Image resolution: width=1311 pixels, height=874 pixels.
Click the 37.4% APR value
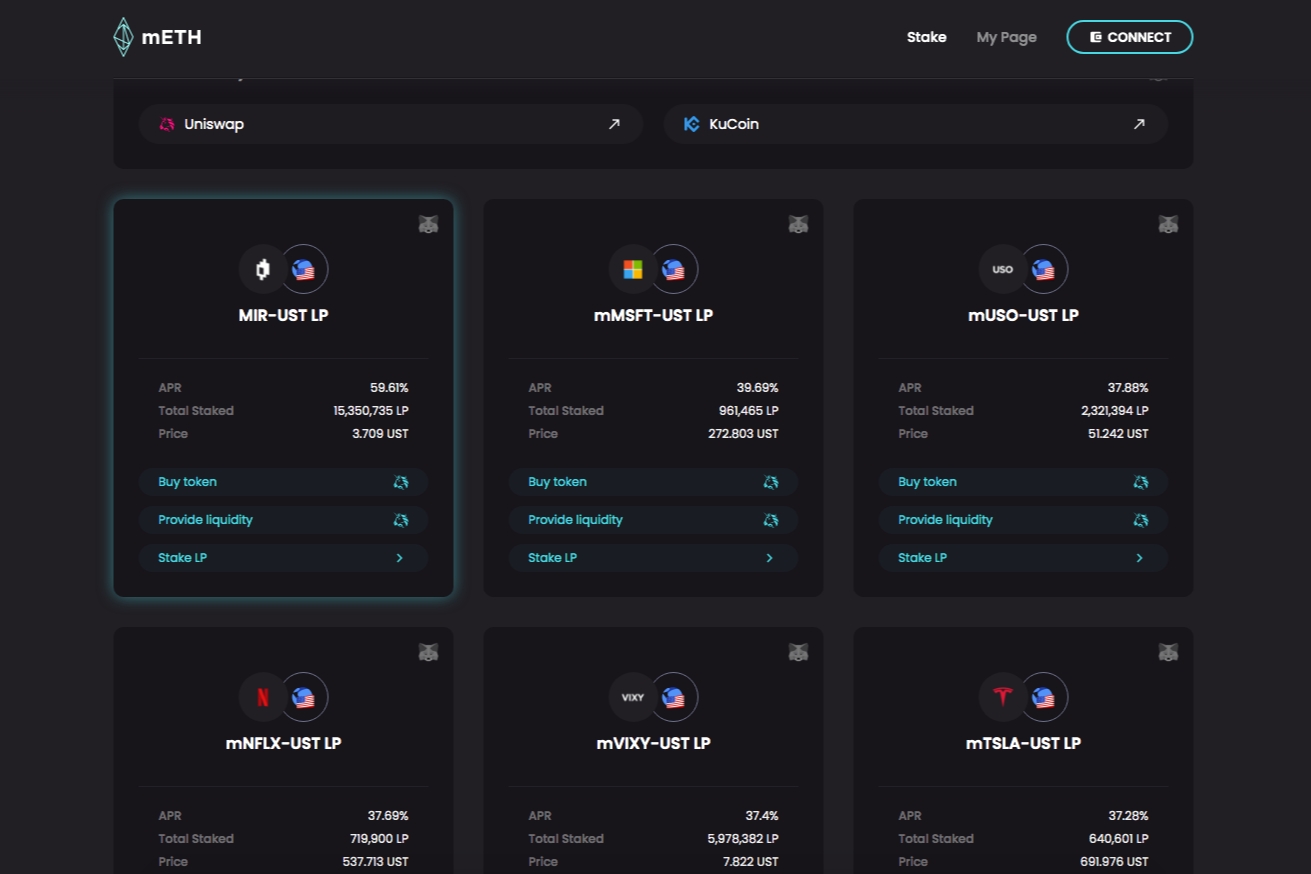click(x=762, y=816)
